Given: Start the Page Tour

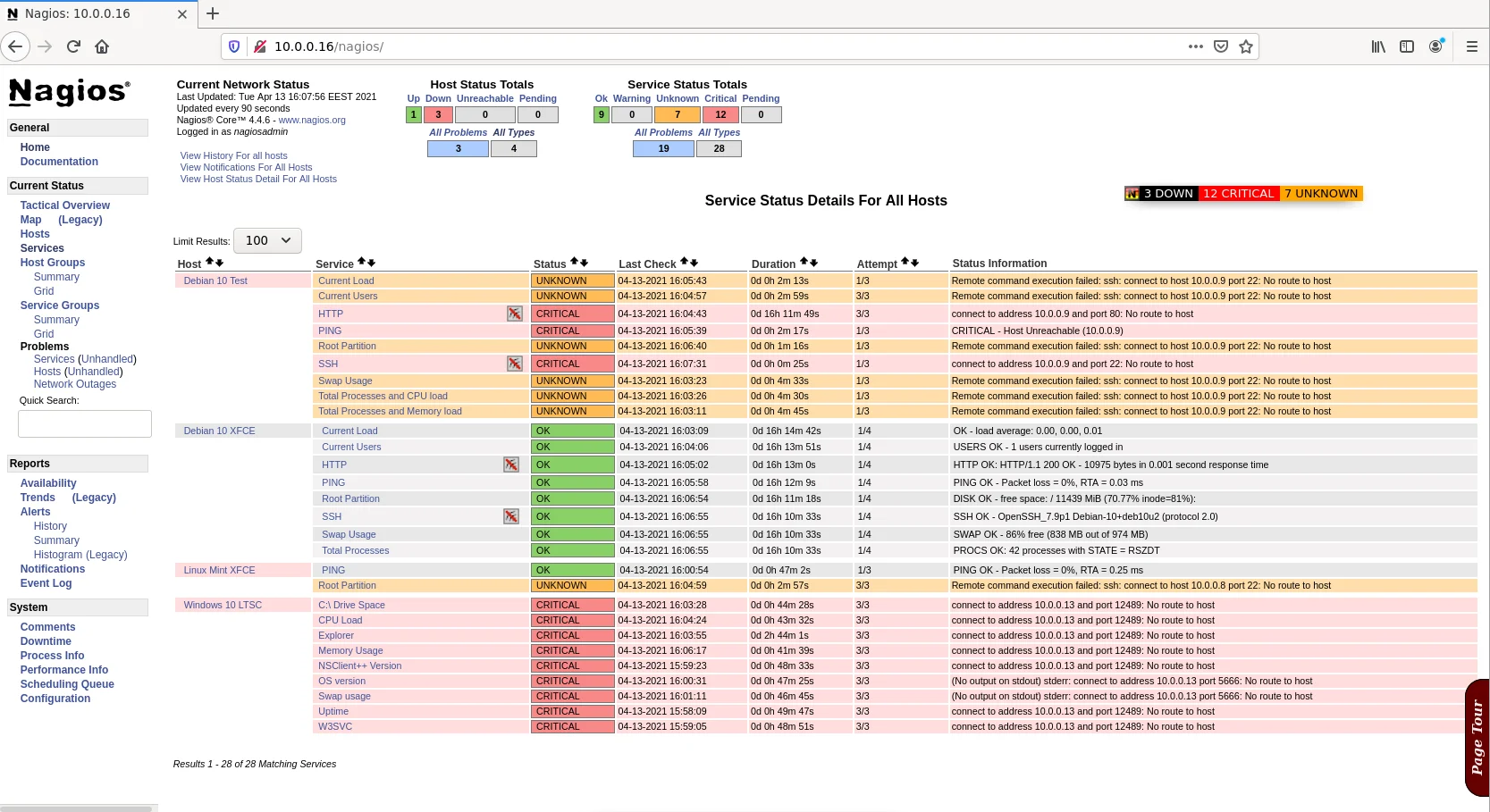Looking at the screenshot, I should pyautogui.click(x=1477, y=738).
